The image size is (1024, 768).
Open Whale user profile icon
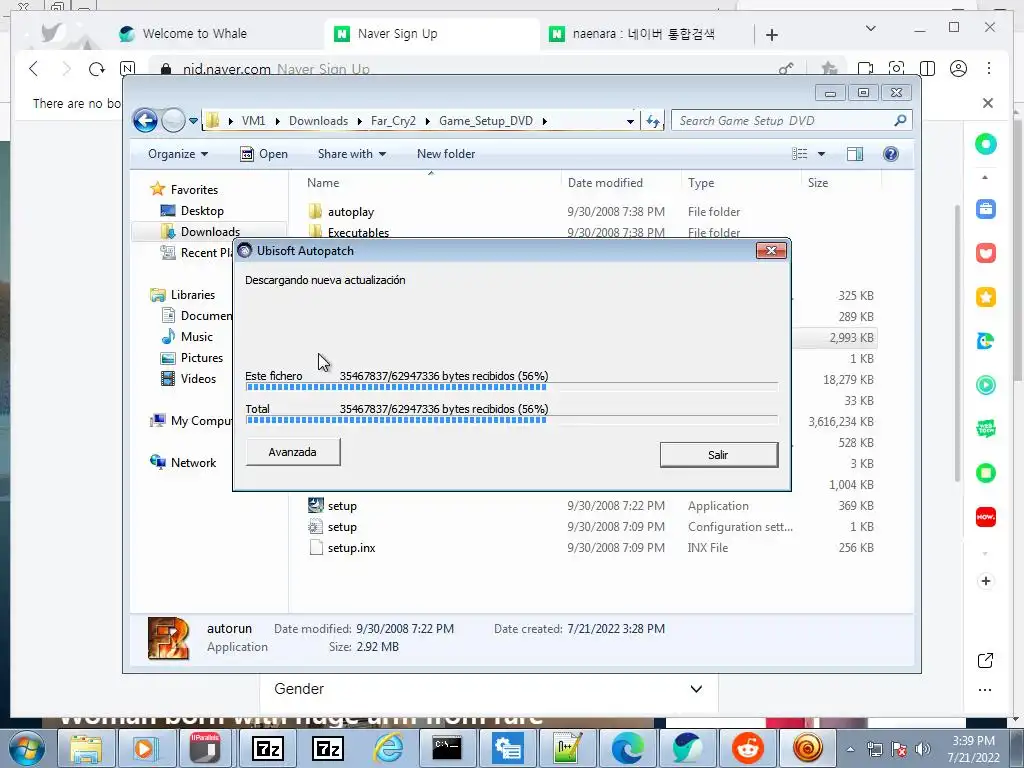pos(958,68)
